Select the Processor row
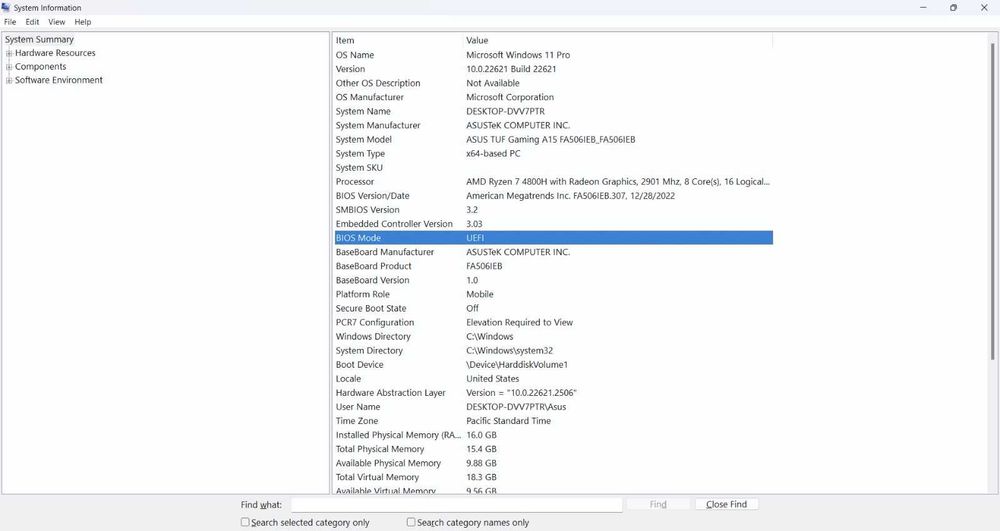The height and width of the screenshot is (531, 1000). pos(553,182)
